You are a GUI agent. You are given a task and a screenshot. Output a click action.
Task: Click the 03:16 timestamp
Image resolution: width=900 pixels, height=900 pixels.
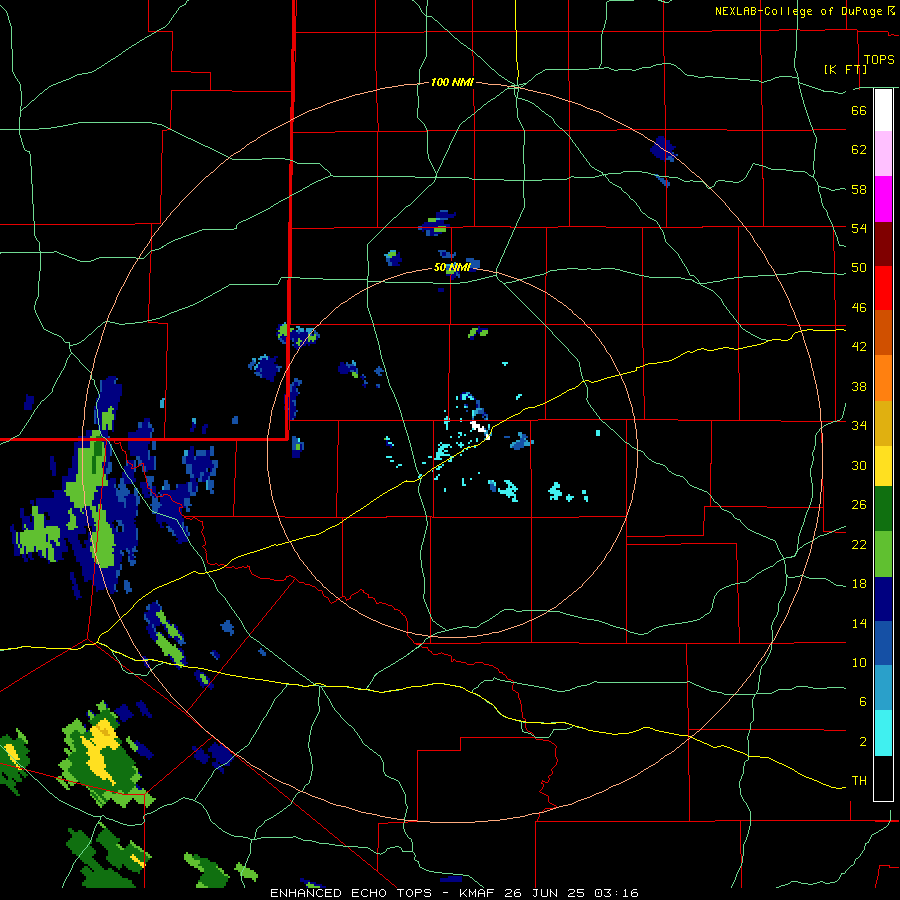coord(616,893)
